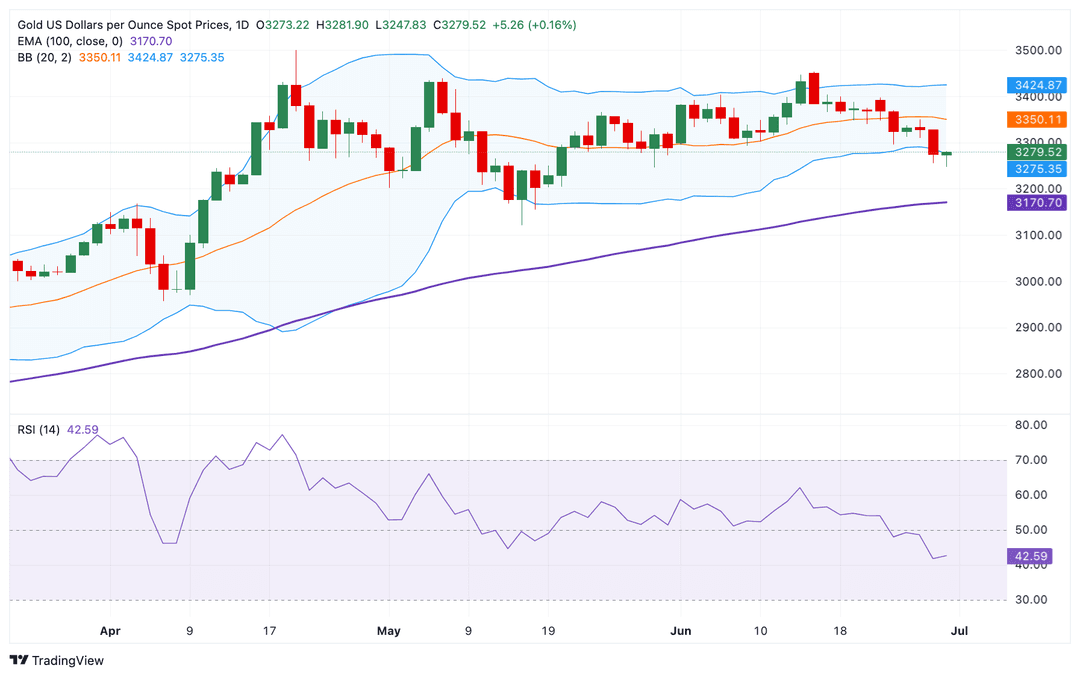Click the orange 3350.11 price tag
1080x677 pixels.
[x=1037, y=119]
